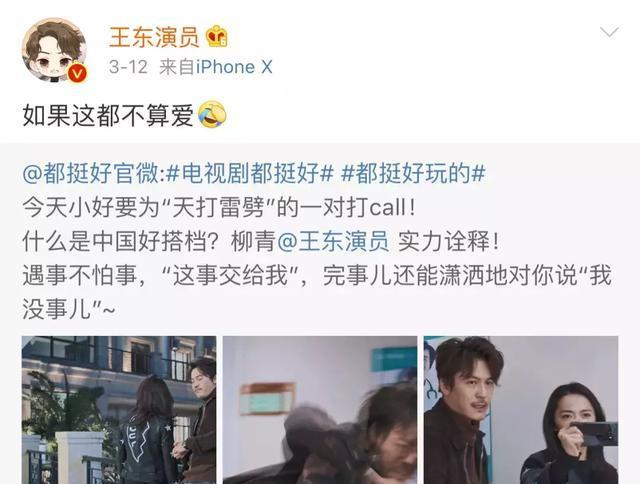This screenshot has height=484, width=640.
Task: Tap reposted text 今天小好要为 line
Action: 220,208
